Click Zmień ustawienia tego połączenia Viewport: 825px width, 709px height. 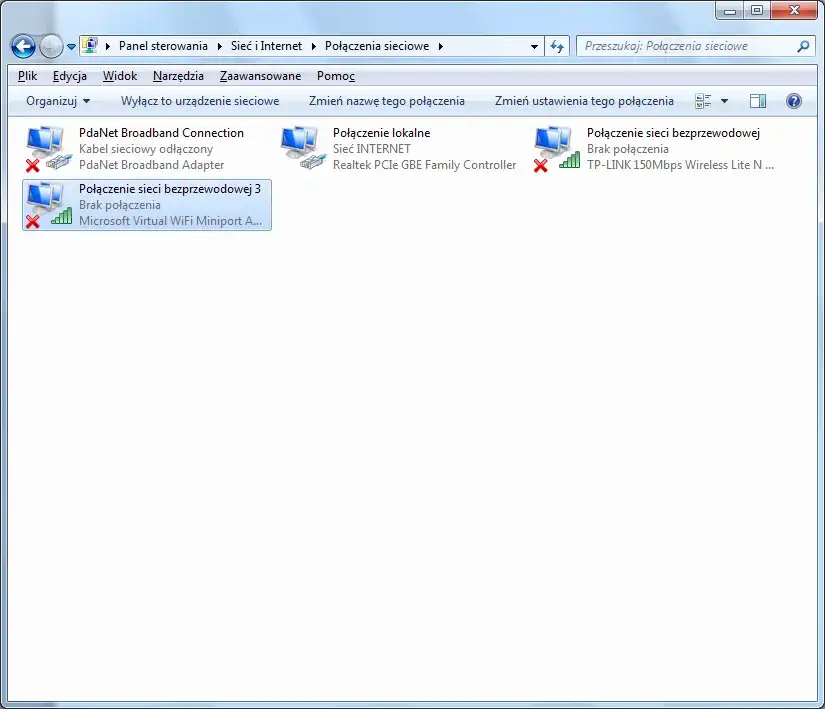pyautogui.click(x=578, y=100)
